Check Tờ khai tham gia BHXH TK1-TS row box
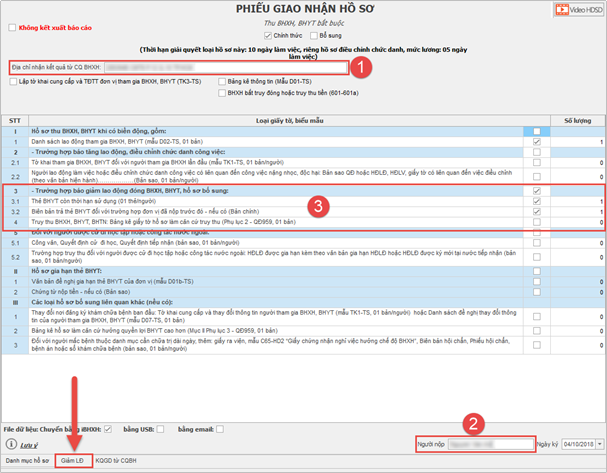Viewport: 607px width, 473px height. [537, 163]
